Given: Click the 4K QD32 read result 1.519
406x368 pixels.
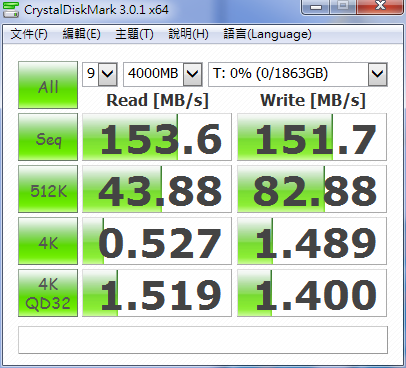Looking at the screenshot, I should click(157, 293).
